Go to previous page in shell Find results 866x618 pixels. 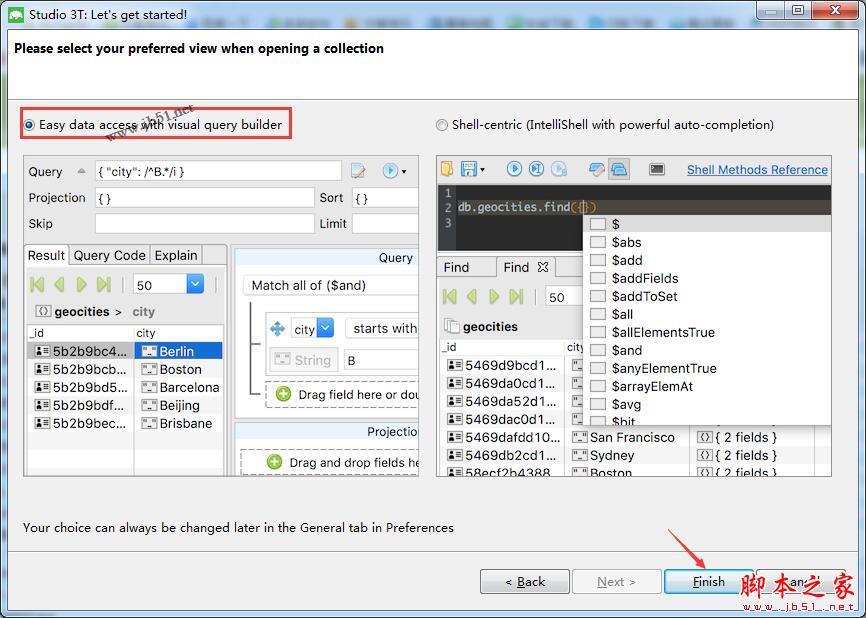click(x=472, y=297)
